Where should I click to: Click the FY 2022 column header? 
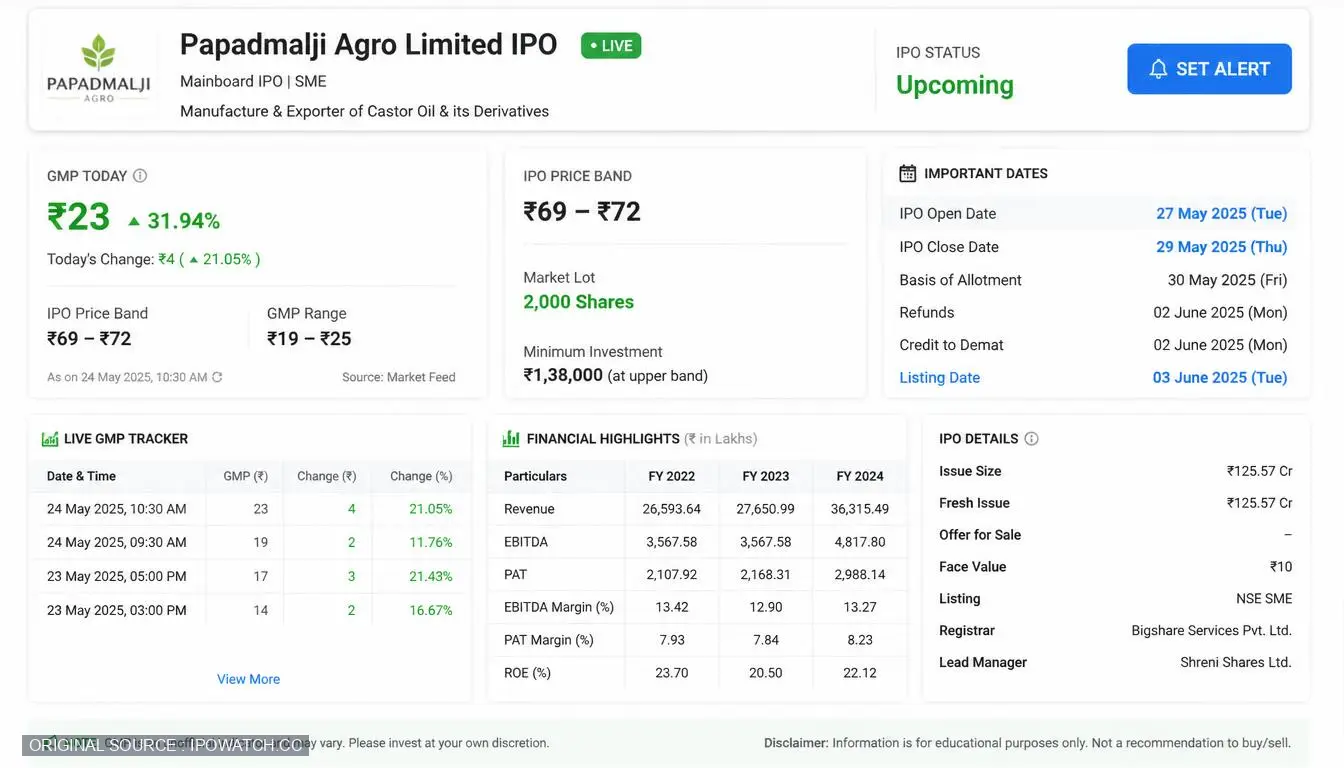(672, 476)
